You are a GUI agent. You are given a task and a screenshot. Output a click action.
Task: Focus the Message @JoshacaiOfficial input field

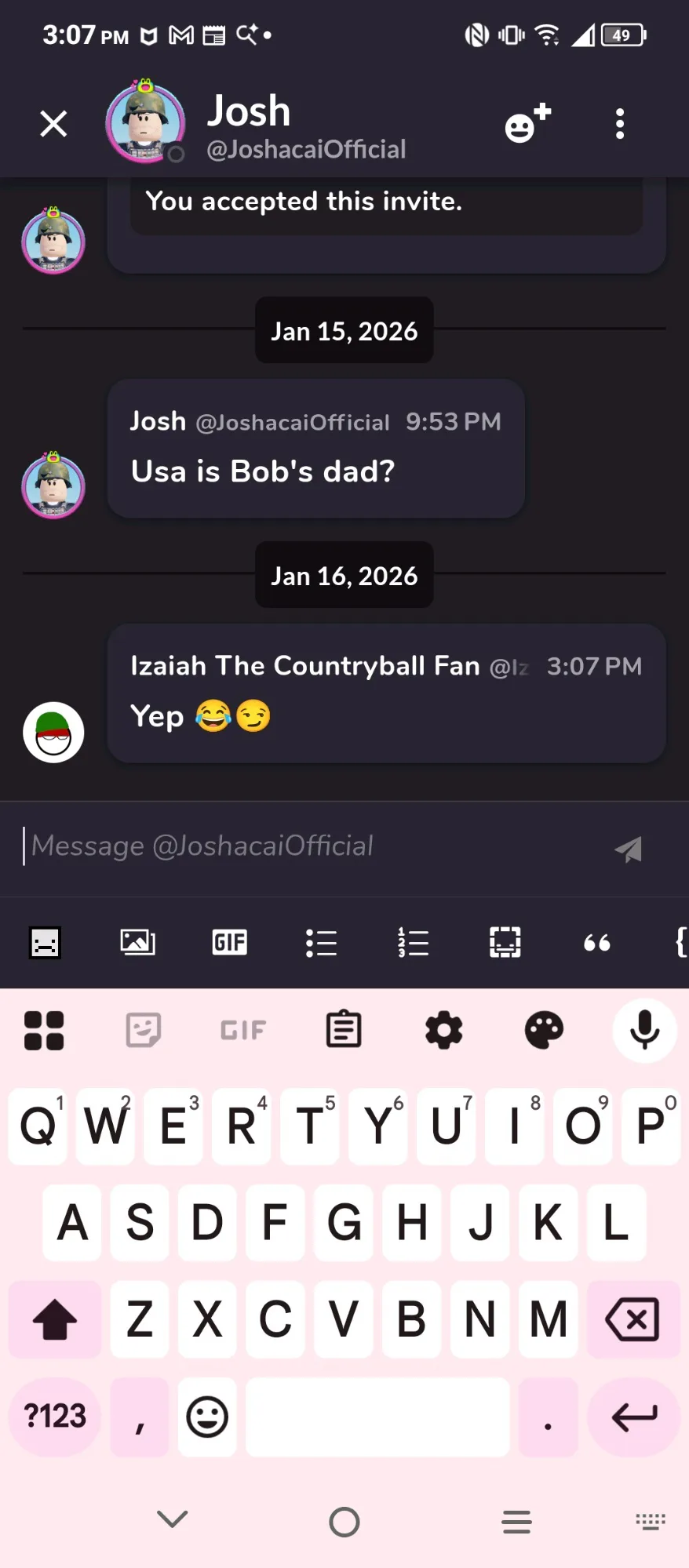tap(314, 846)
